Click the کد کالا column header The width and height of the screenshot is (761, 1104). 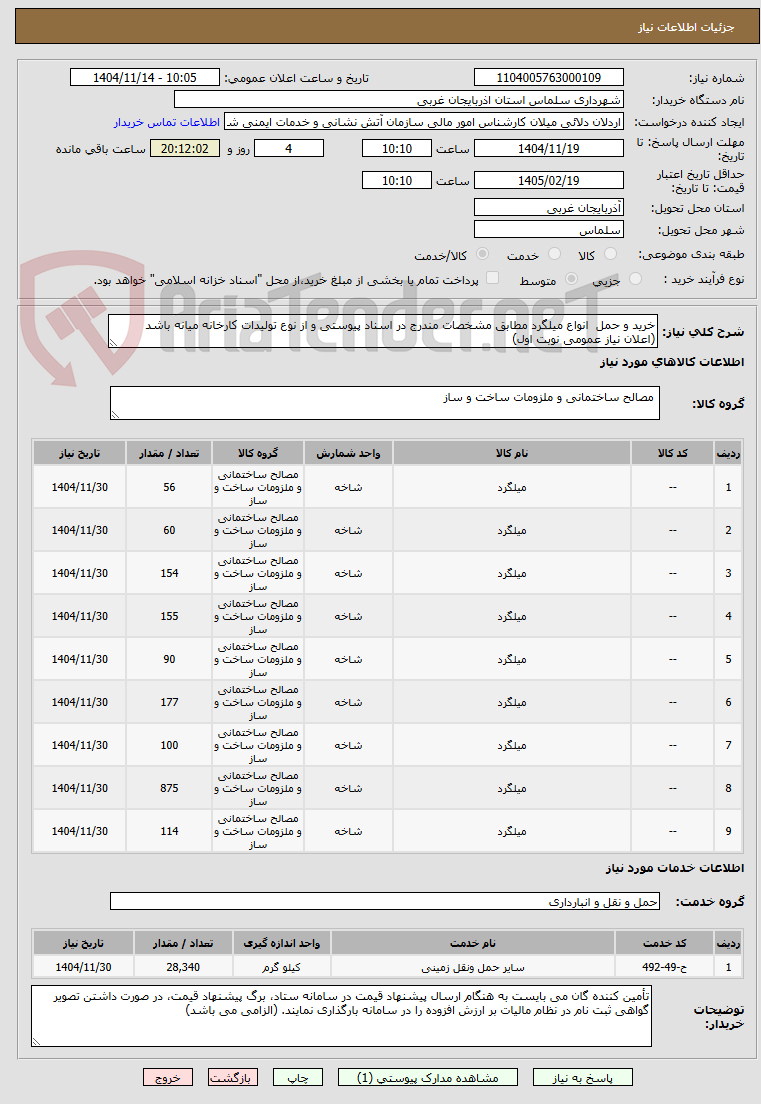[672, 453]
